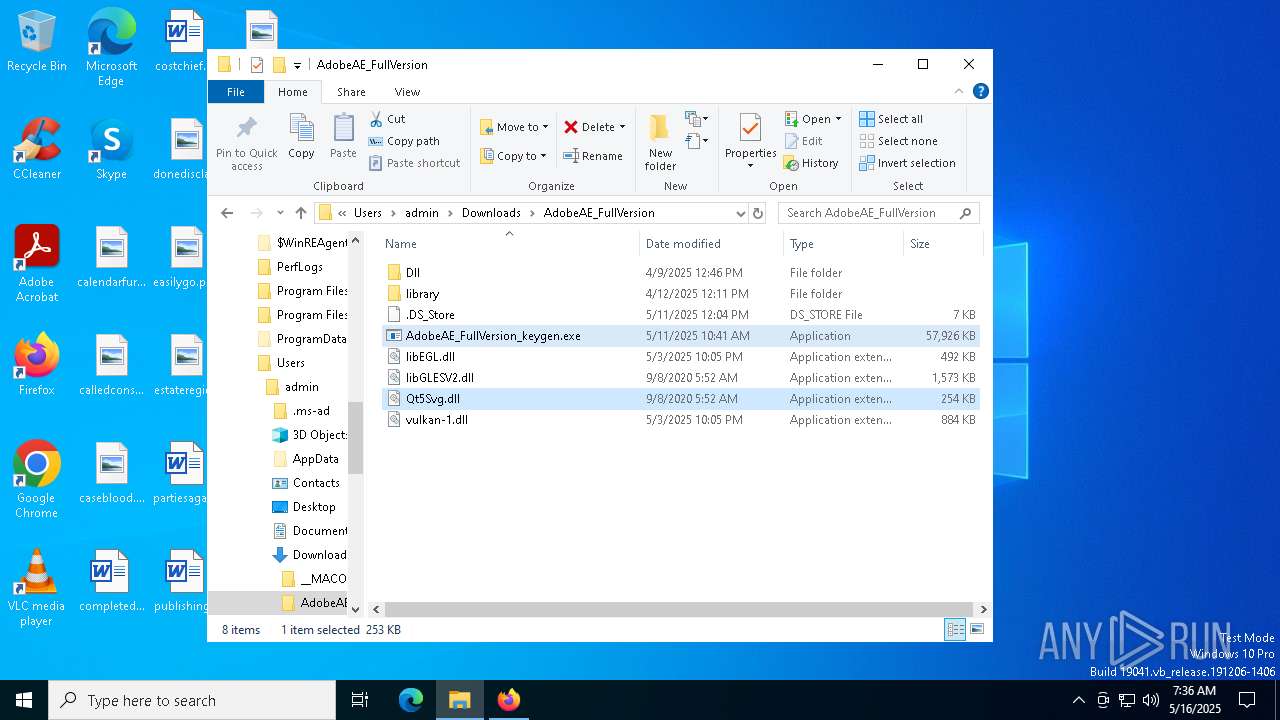Click the file list horizontal scrollbar
The height and width of the screenshot is (720, 1280).
[679, 609]
